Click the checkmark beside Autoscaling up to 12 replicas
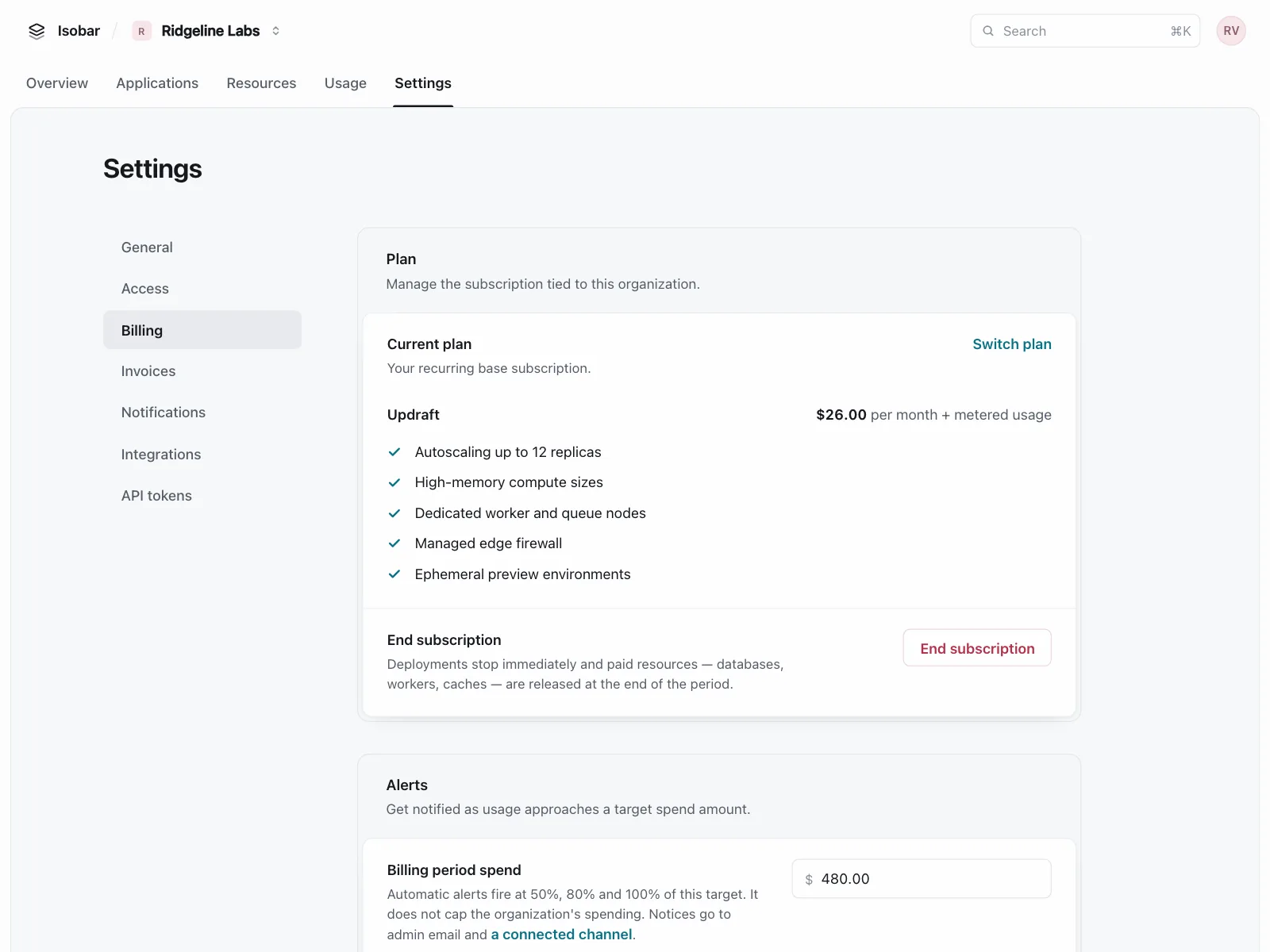The height and width of the screenshot is (952, 1270). (394, 452)
